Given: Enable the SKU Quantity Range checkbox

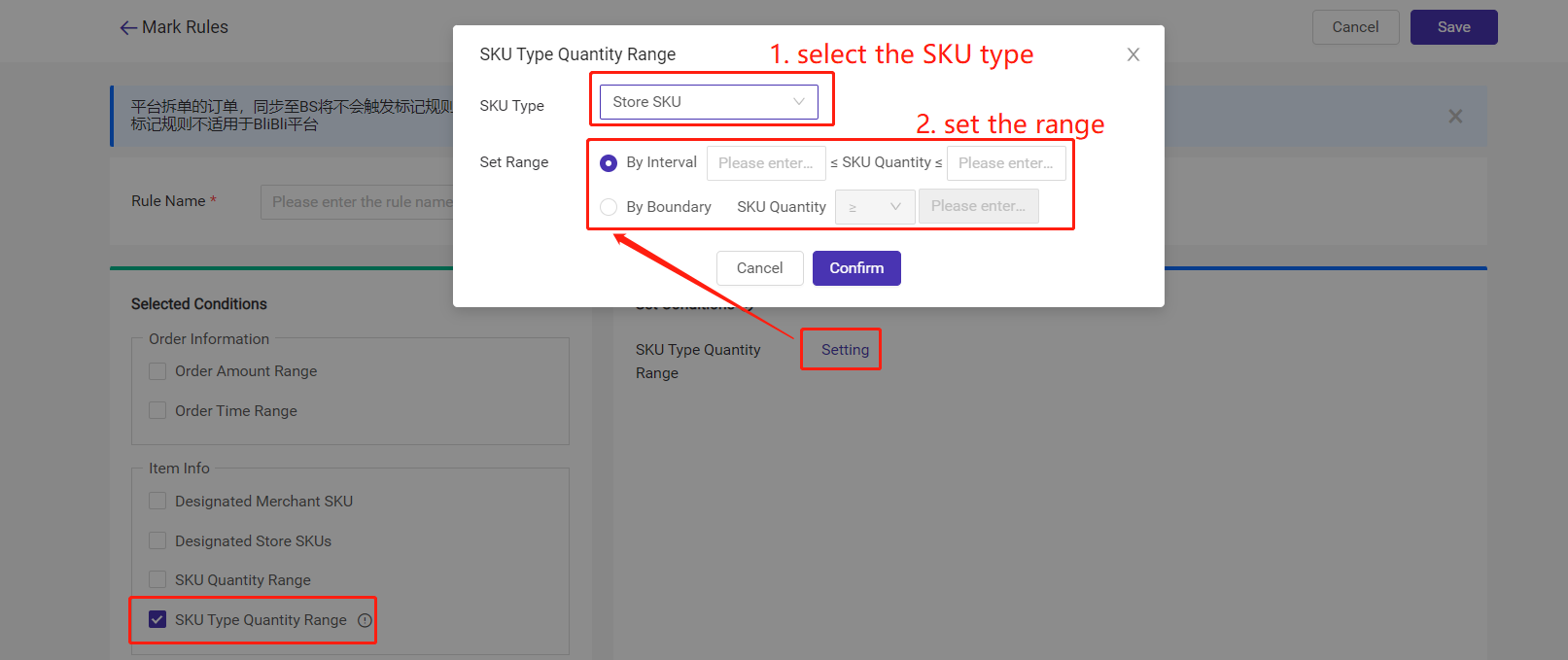Looking at the screenshot, I should pyautogui.click(x=157, y=579).
